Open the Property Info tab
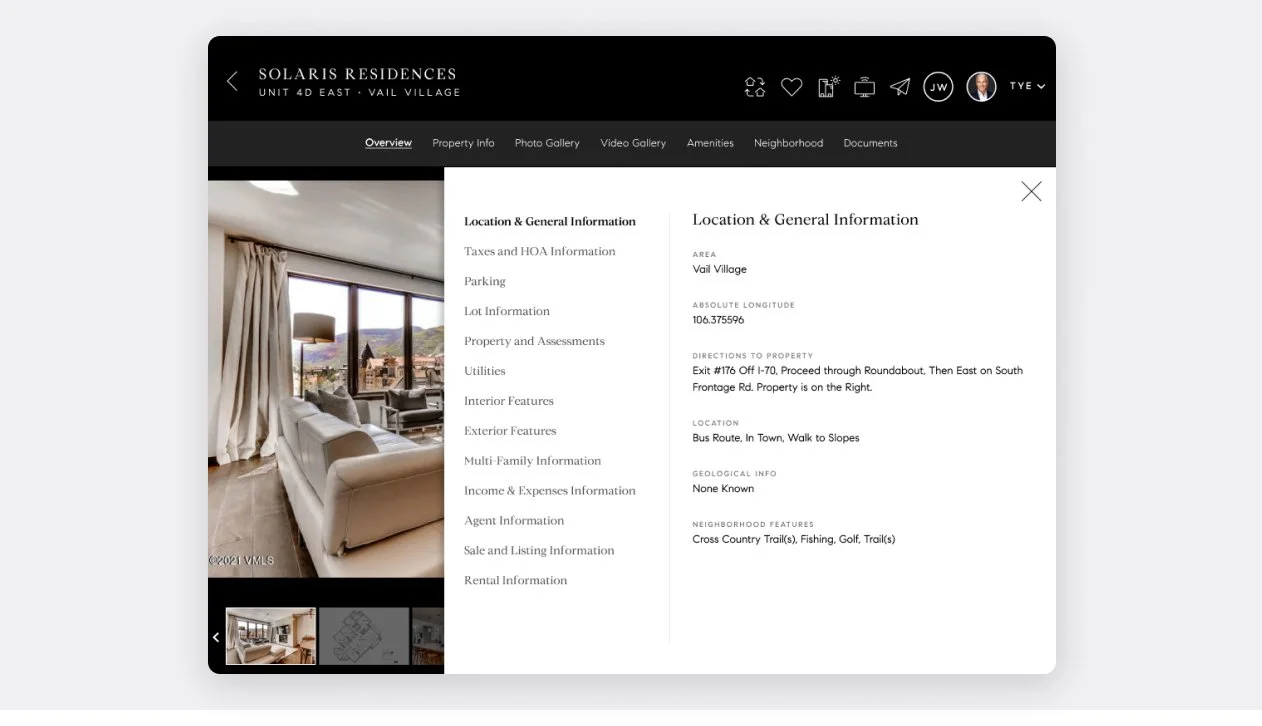 463,143
